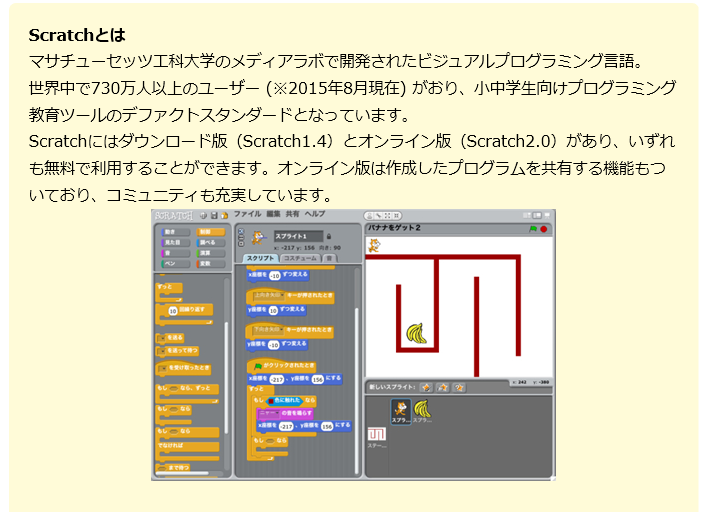Open message dropdown in を受け取ったとき block
The height and width of the screenshot is (512, 712).
click(x=163, y=368)
